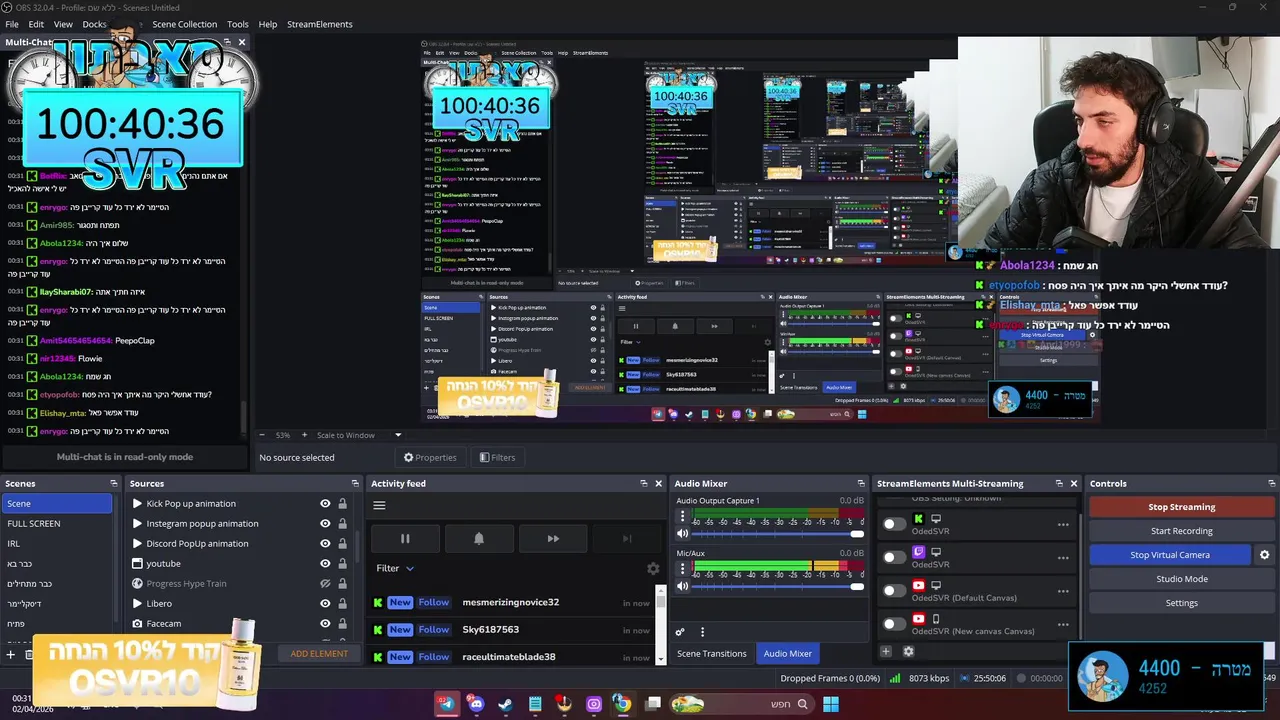Image resolution: width=1280 pixels, height=720 pixels.
Task: Open Audio Mixer advanced properties gears
Action: pos(680,632)
